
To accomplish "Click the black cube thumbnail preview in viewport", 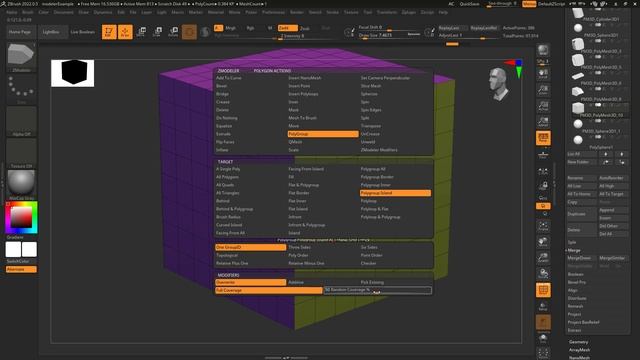I will coord(73,73).
